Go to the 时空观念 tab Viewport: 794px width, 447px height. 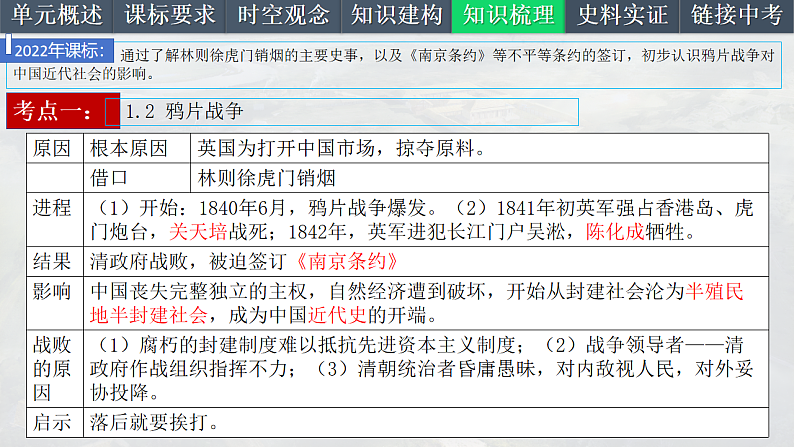(x=283, y=16)
